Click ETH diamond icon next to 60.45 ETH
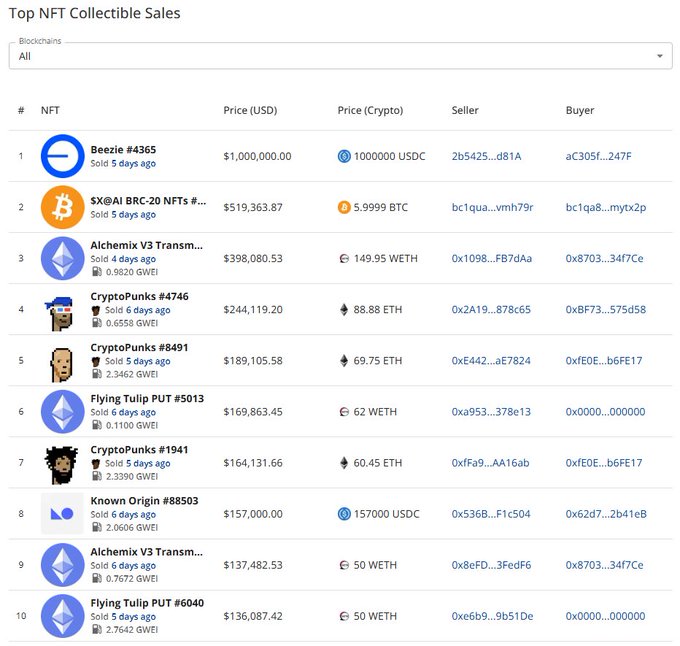The height and width of the screenshot is (646, 680). point(344,463)
